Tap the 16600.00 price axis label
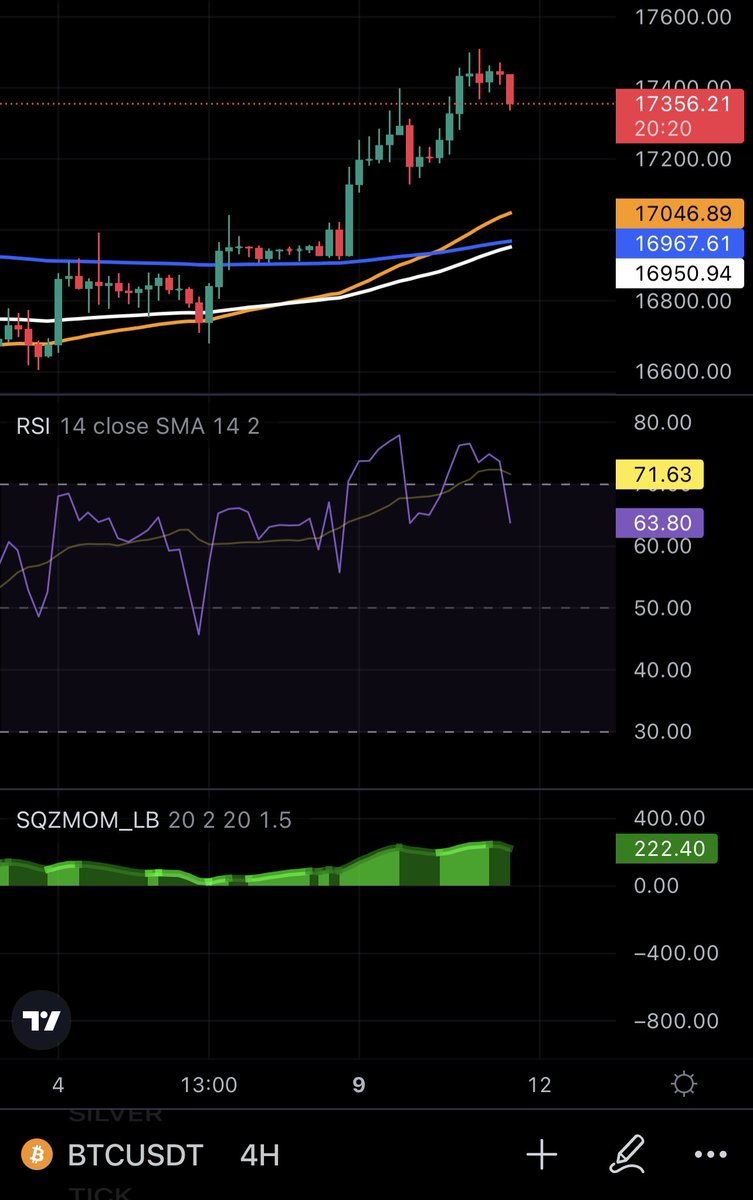This screenshot has height=1200, width=753. point(685,371)
